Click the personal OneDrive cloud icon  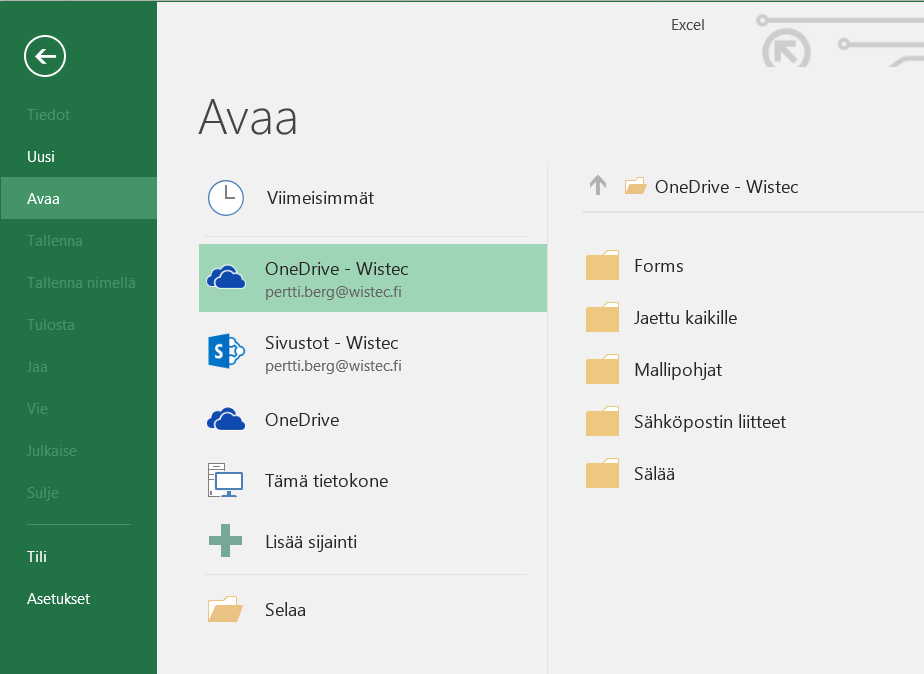pos(226,419)
